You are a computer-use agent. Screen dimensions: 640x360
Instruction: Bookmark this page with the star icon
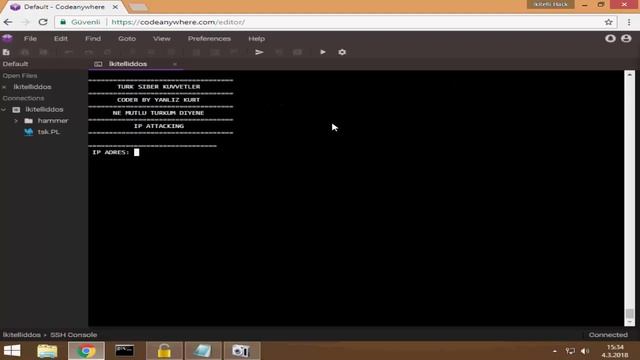pyautogui.click(x=609, y=22)
